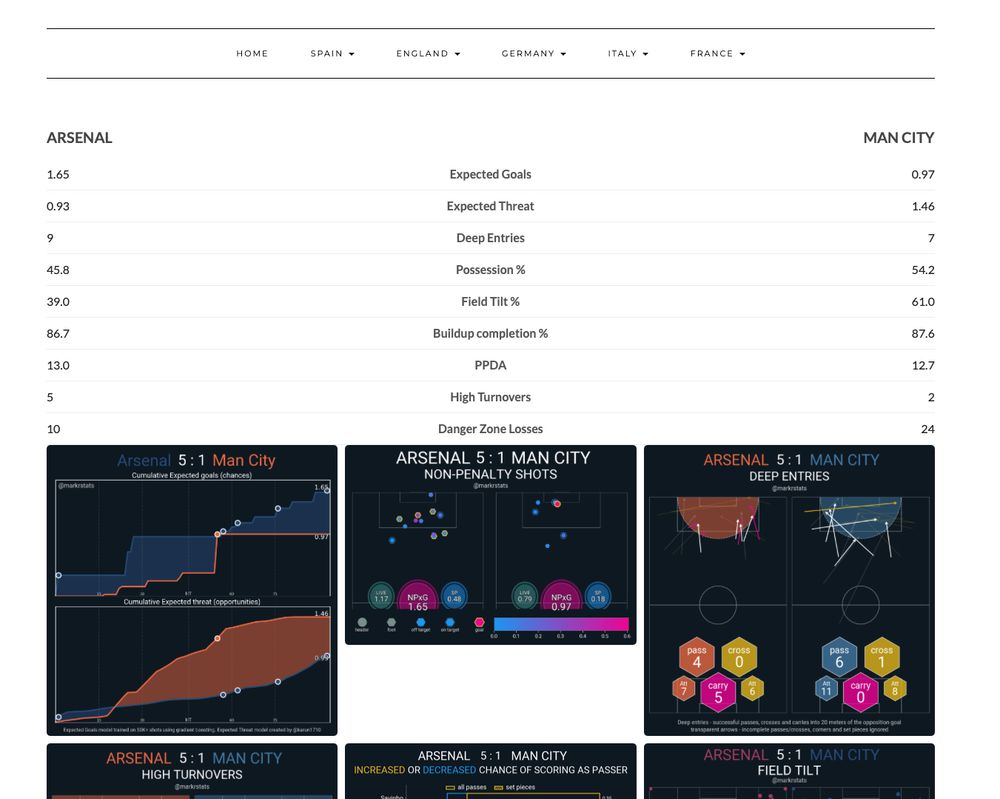1000x799 pixels.
Task: Open the high turnovers chart thumbnail
Action: click(x=192, y=772)
